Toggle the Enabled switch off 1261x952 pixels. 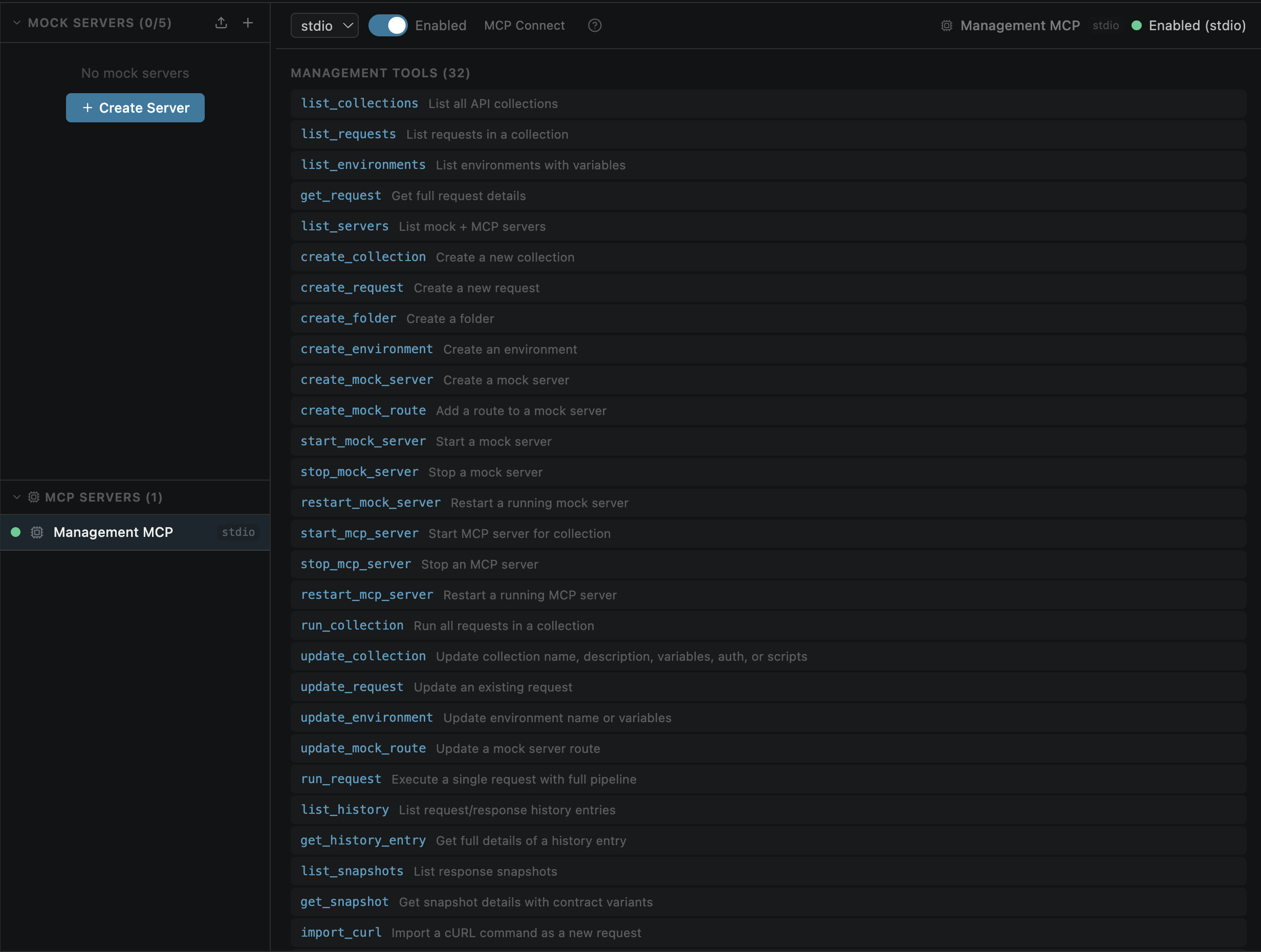pyautogui.click(x=387, y=26)
